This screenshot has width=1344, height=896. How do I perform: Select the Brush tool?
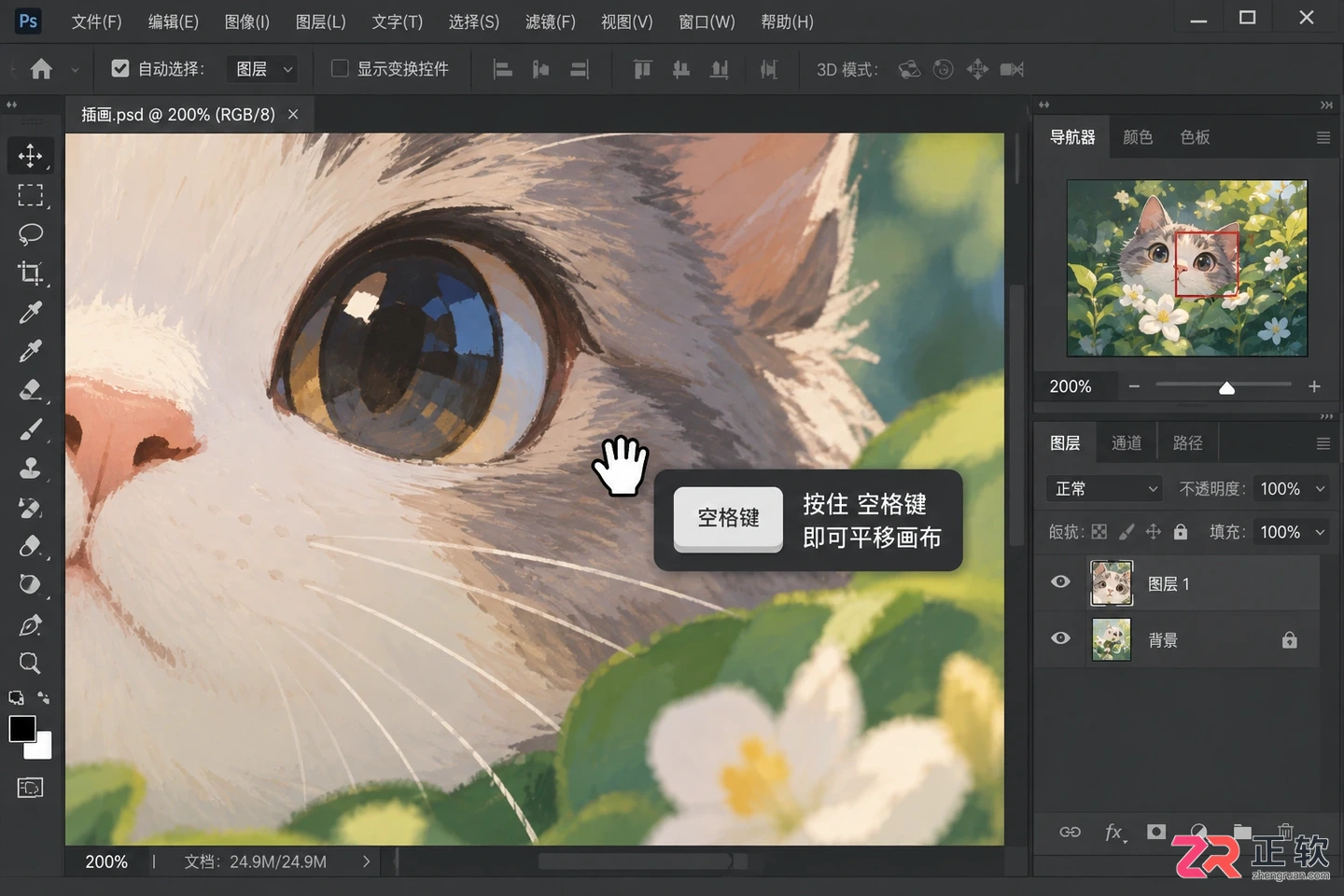30,429
